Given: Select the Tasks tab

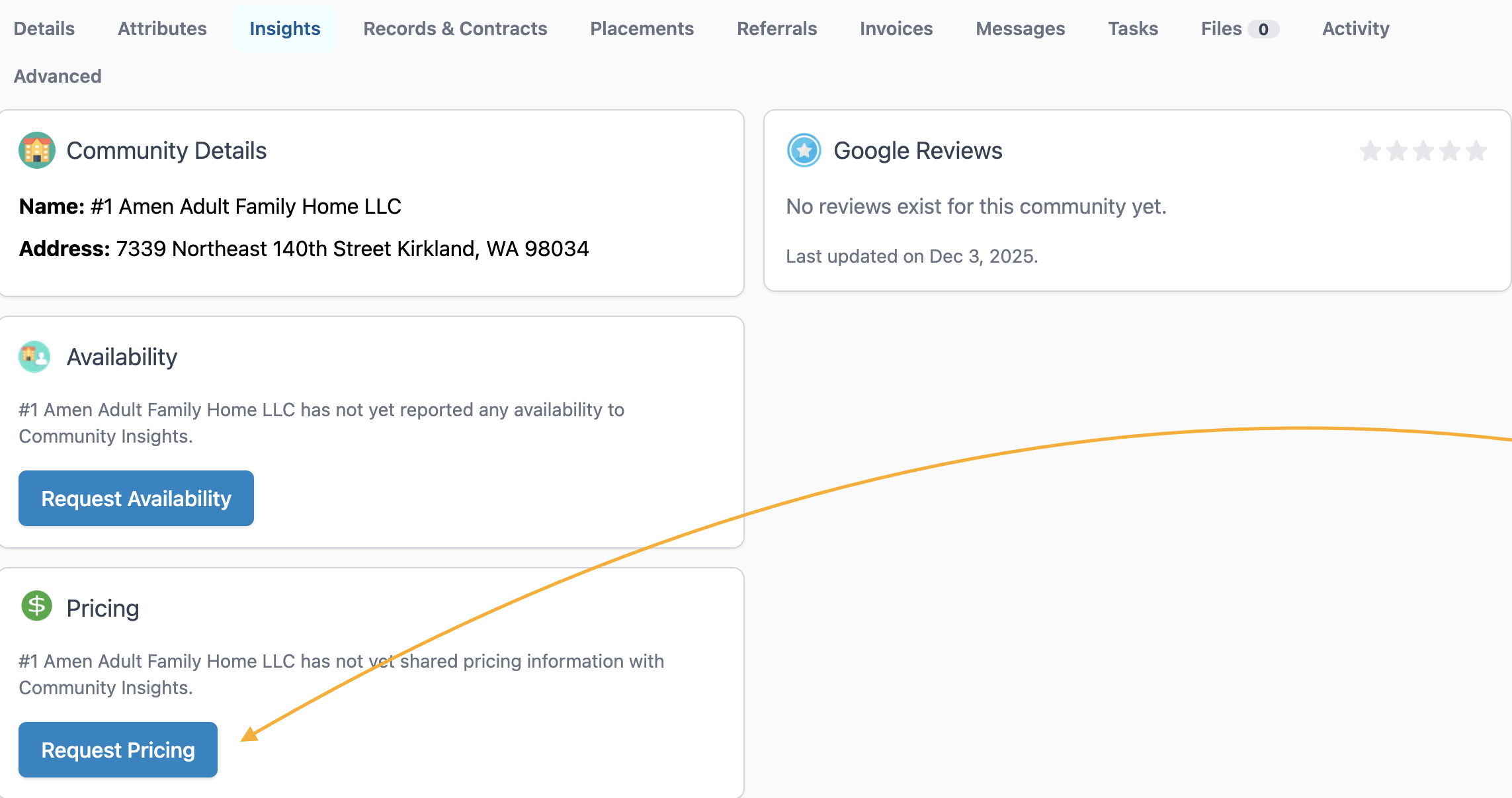Looking at the screenshot, I should coord(1133,28).
